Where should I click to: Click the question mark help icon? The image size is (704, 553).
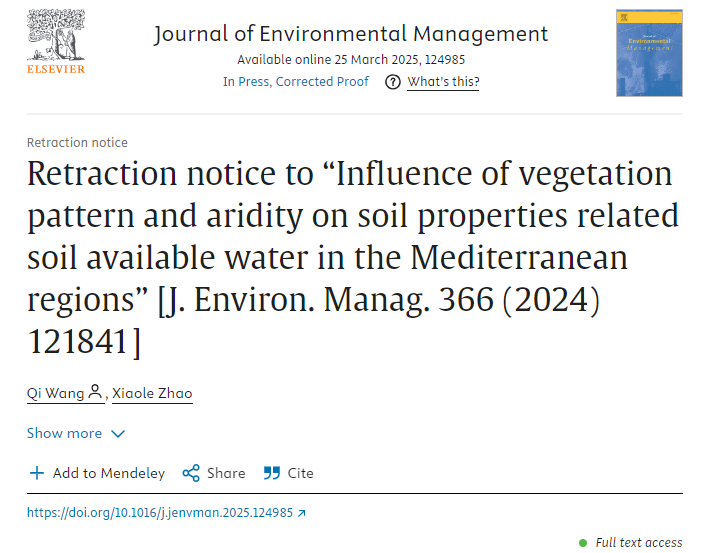393,82
